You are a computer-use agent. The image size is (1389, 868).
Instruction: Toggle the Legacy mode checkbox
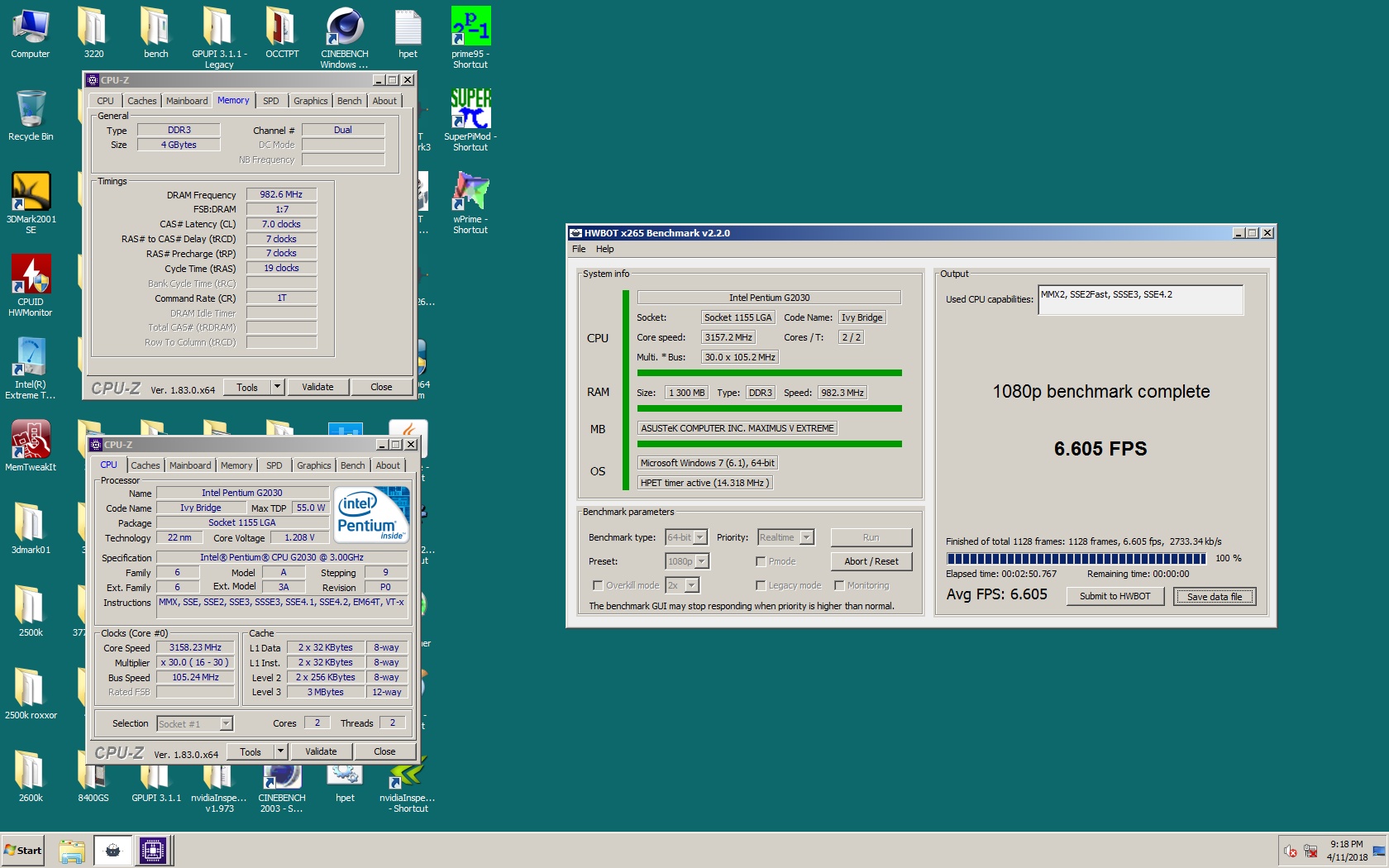point(761,585)
